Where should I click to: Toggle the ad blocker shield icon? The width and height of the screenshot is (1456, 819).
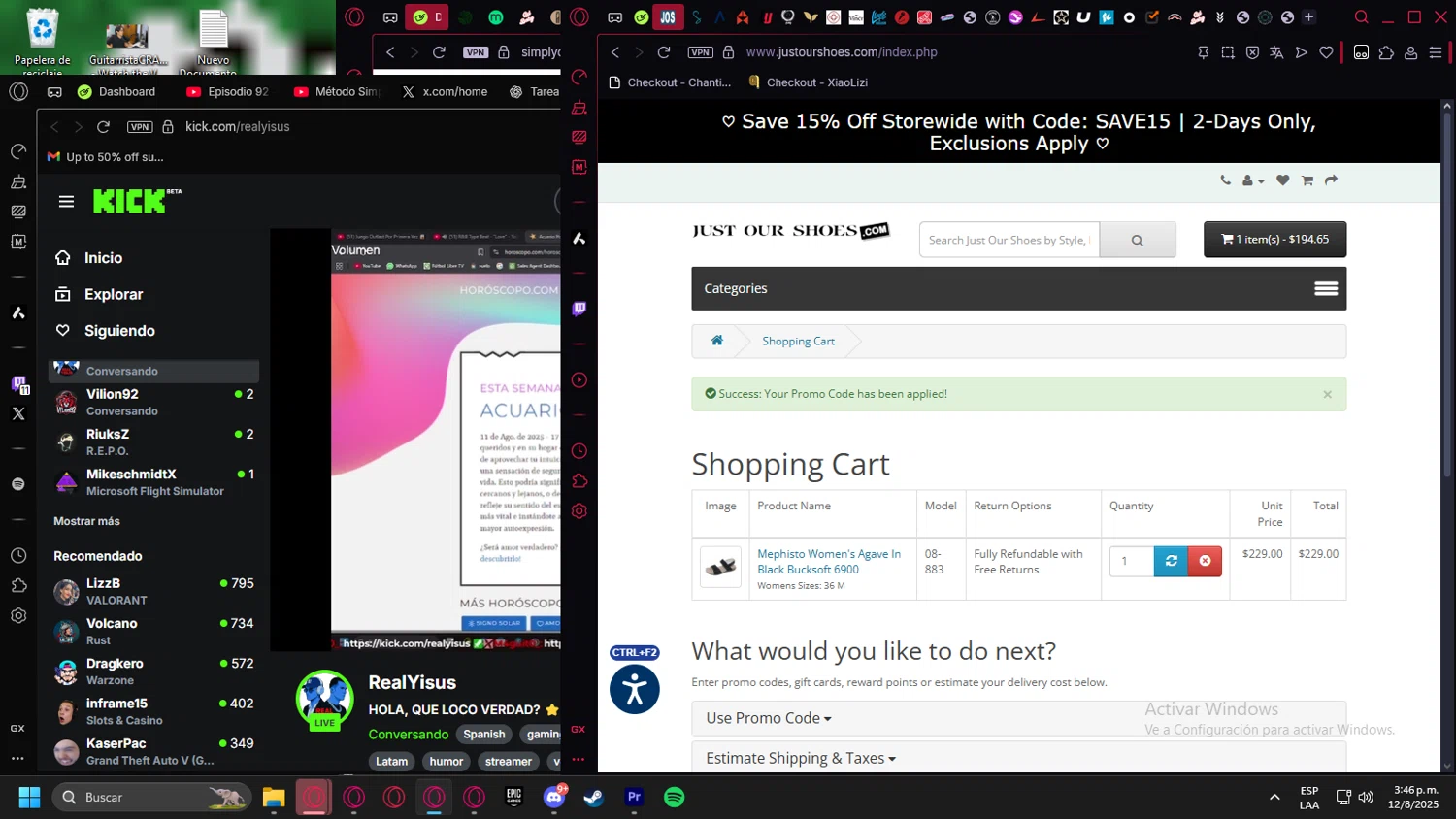coord(1252,52)
